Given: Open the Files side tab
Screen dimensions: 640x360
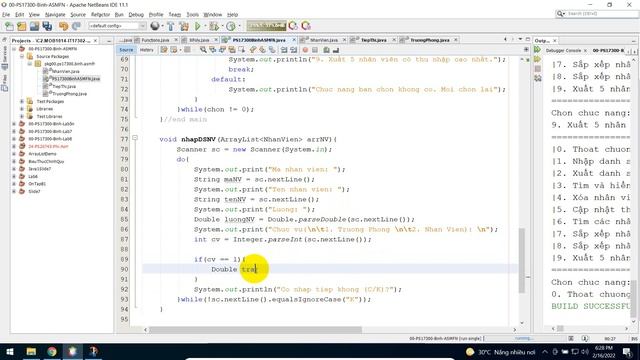Looking at the screenshot, I should coord(4,82).
